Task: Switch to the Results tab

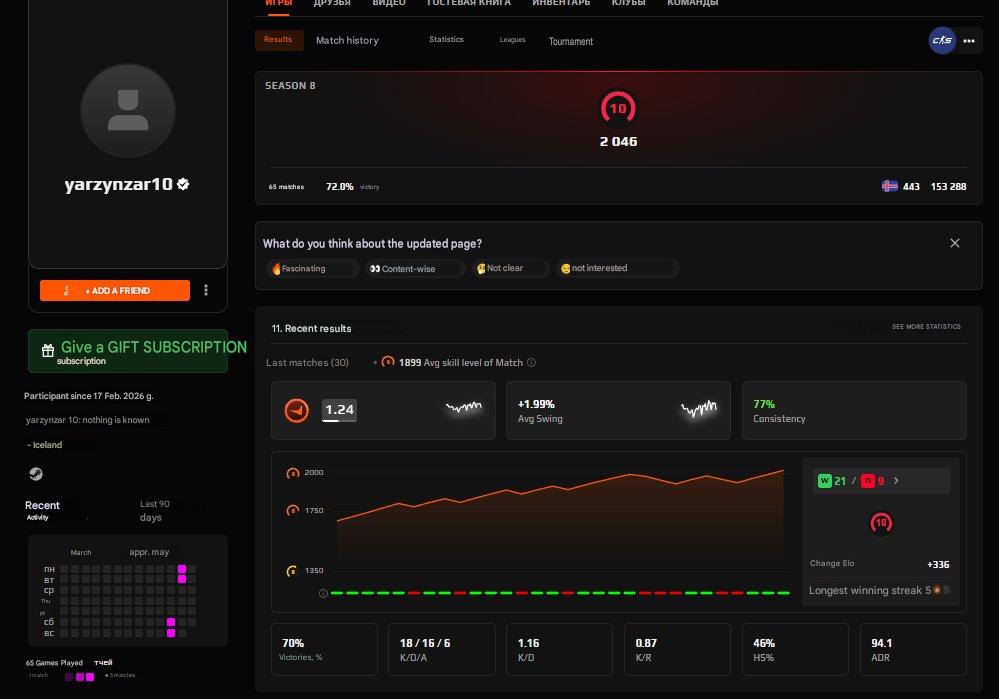Action: click(x=279, y=40)
